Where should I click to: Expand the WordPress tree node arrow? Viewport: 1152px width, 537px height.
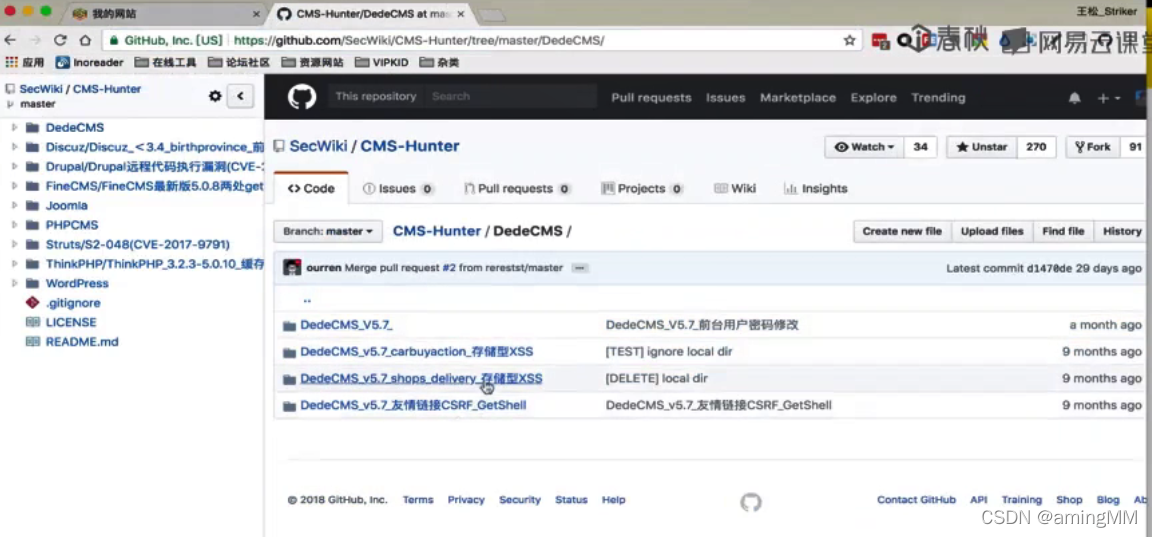click(x=15, y=283)
